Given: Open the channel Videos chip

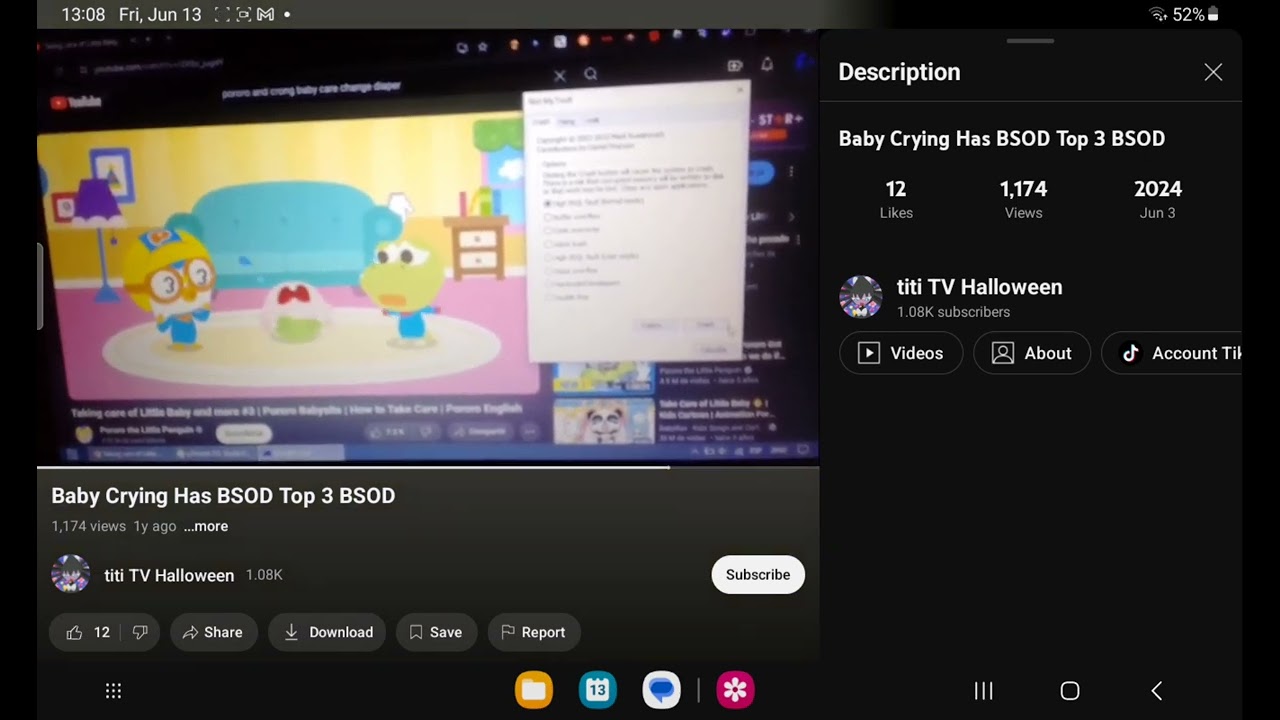Looking at the screenshot, I should tap(901, 353).
